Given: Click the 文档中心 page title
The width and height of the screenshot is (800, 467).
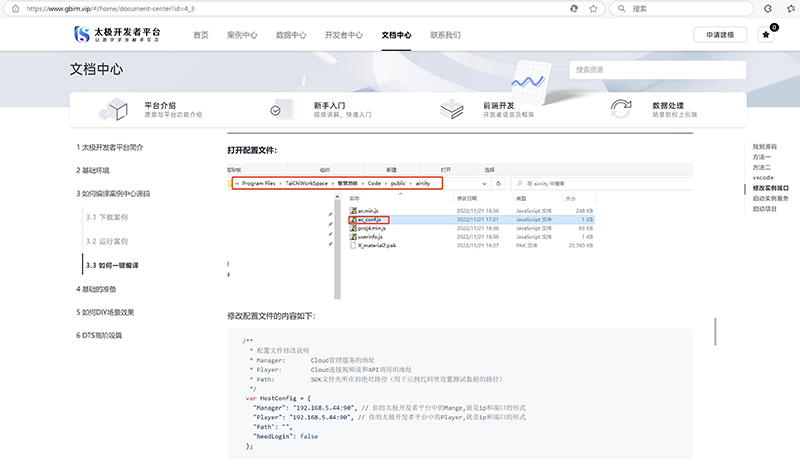Looking at the screenshot, I should pyautogui.click(x=96, y=69).
